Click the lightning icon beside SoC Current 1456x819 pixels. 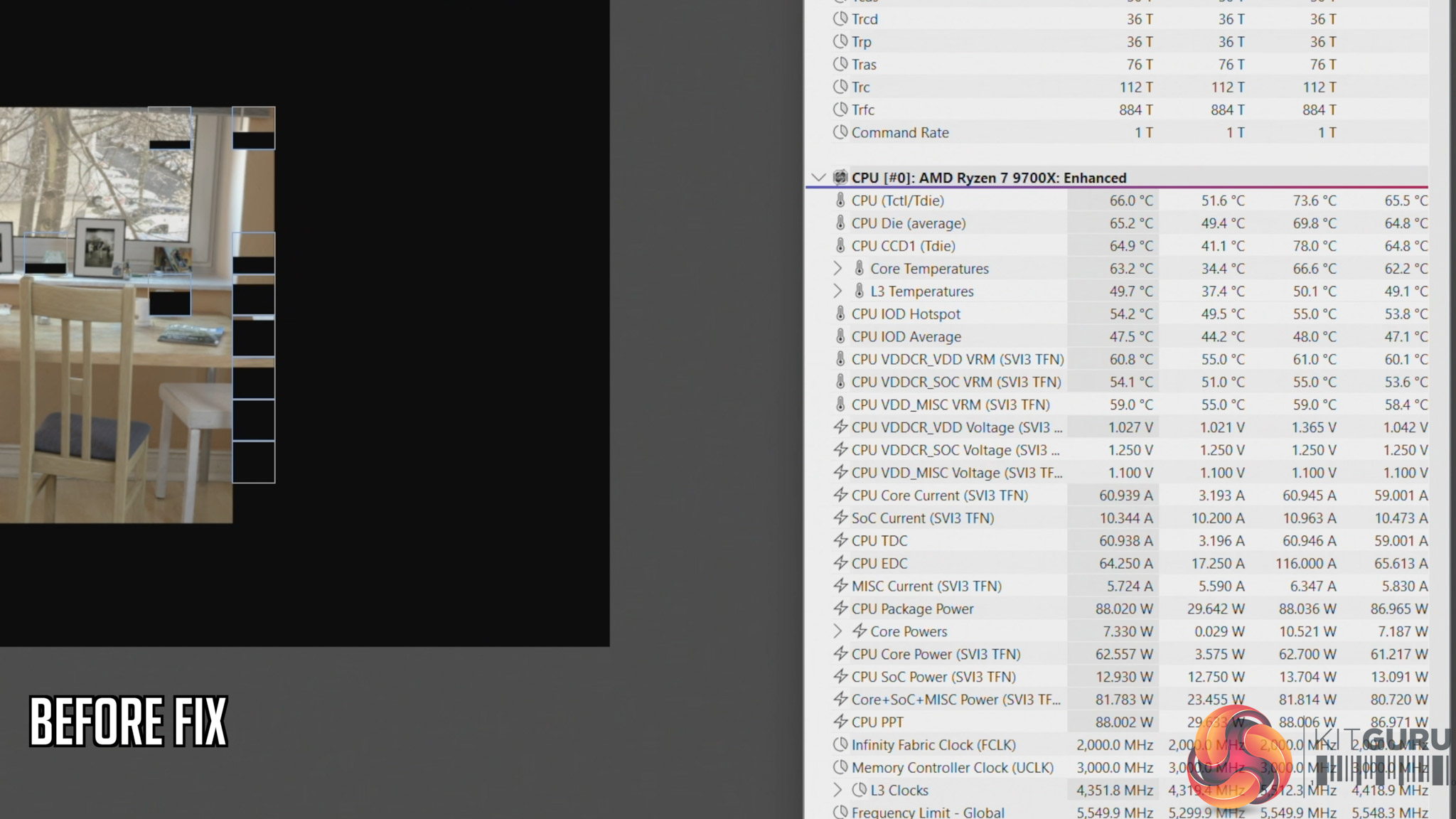840,518
